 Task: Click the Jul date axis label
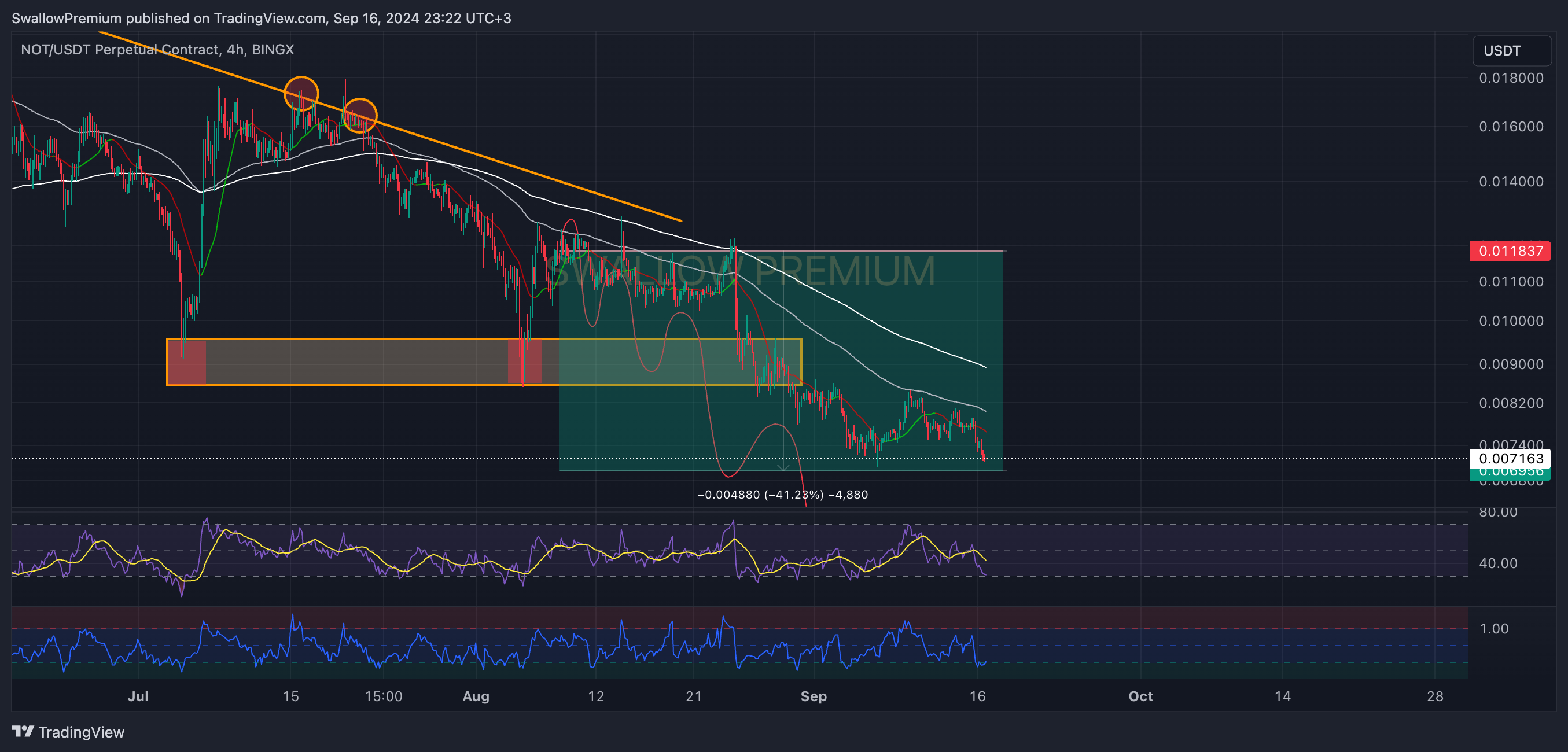coord(138,696)
